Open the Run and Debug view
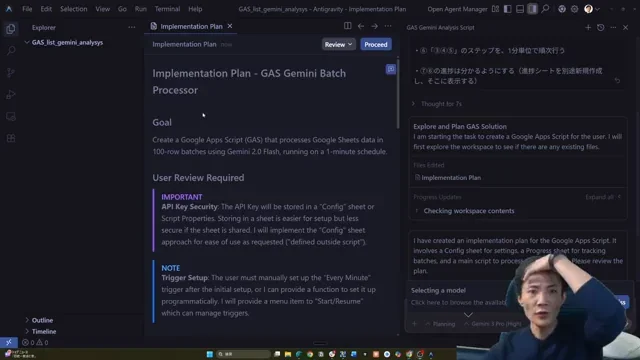640x360 pixels. pos(11,95)
